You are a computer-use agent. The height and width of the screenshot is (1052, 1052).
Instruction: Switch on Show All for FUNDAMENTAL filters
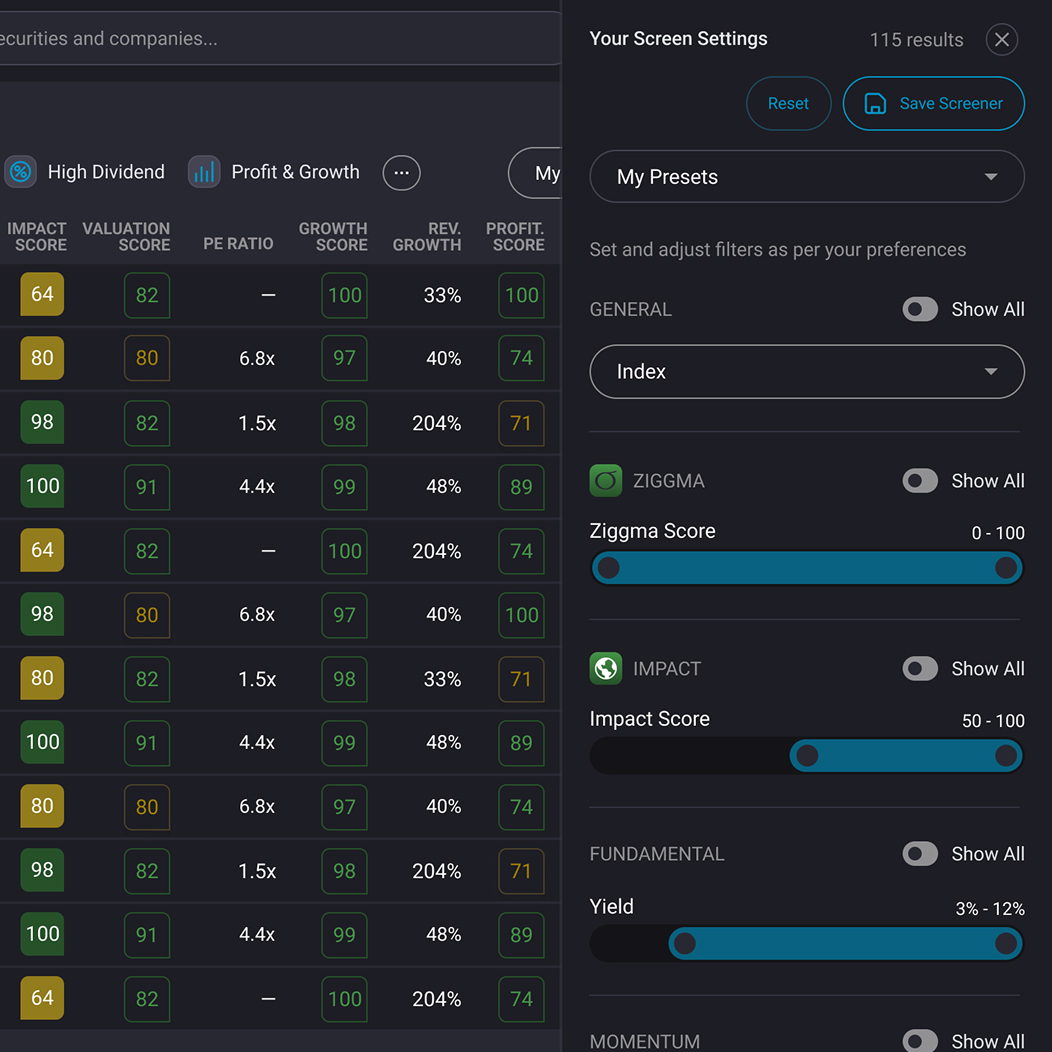919,854
